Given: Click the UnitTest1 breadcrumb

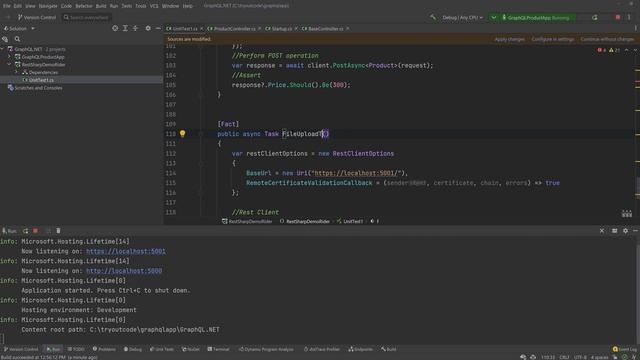Looking at the screenshot, I should tap(350, 221).
